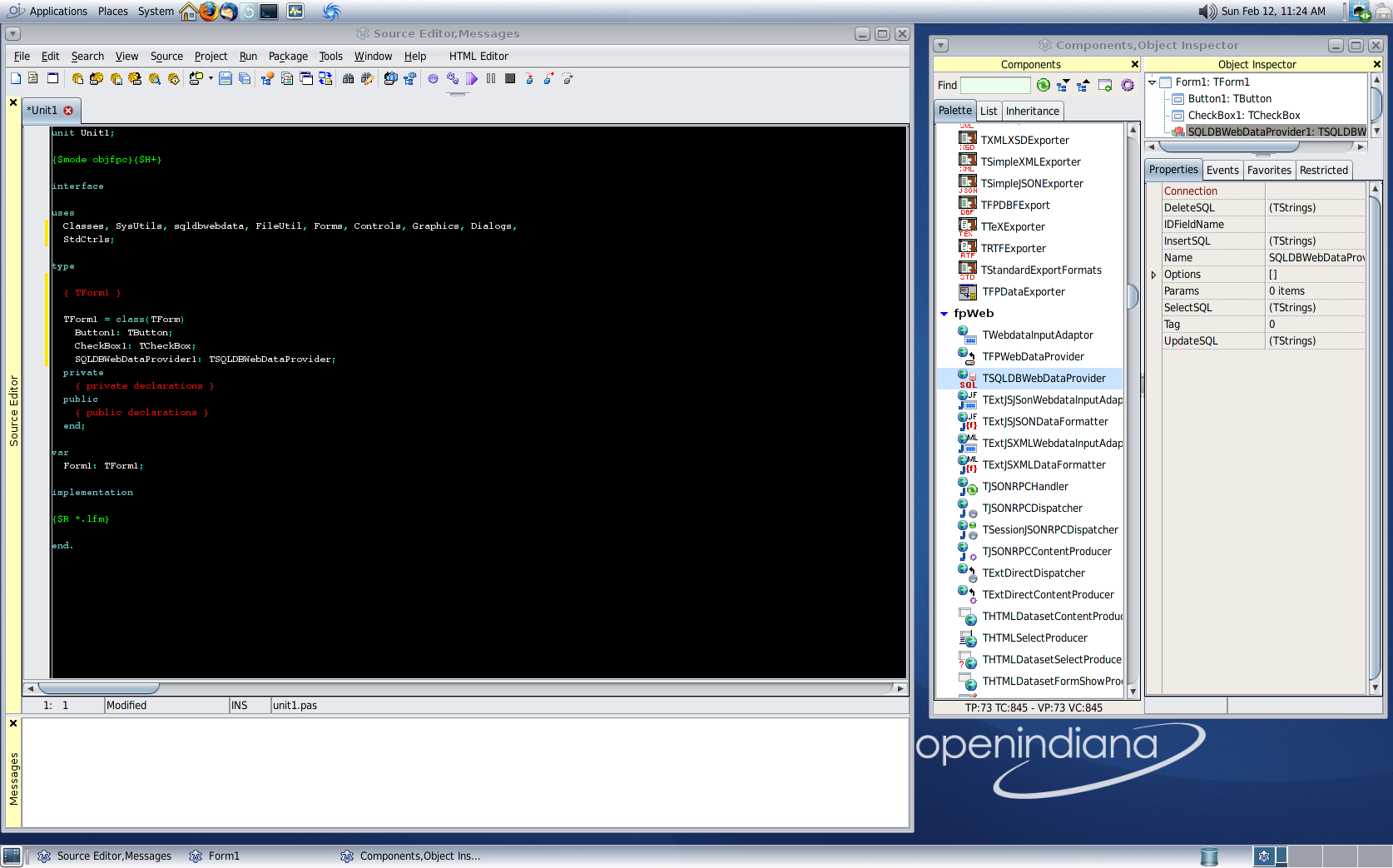Screen dimensions: 1393x868
Task: Click the blue floppy Save icon
Action: pos(225,78)
